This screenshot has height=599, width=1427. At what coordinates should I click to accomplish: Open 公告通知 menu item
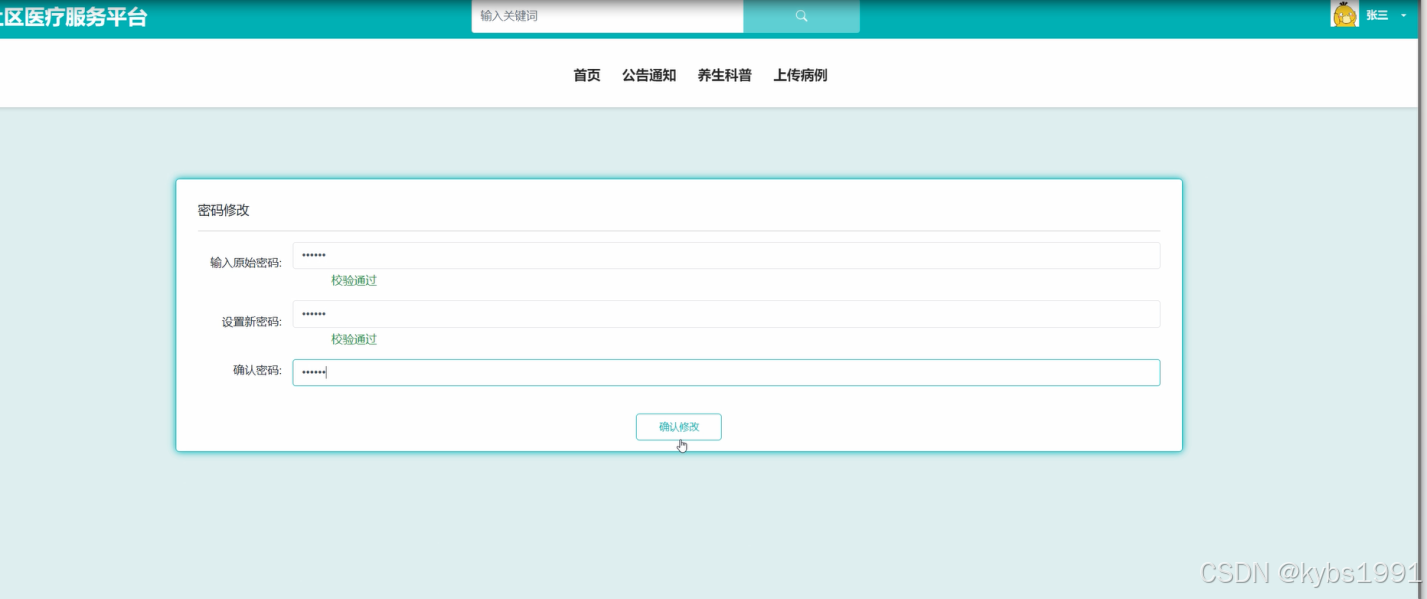click(x=649, y=75)
